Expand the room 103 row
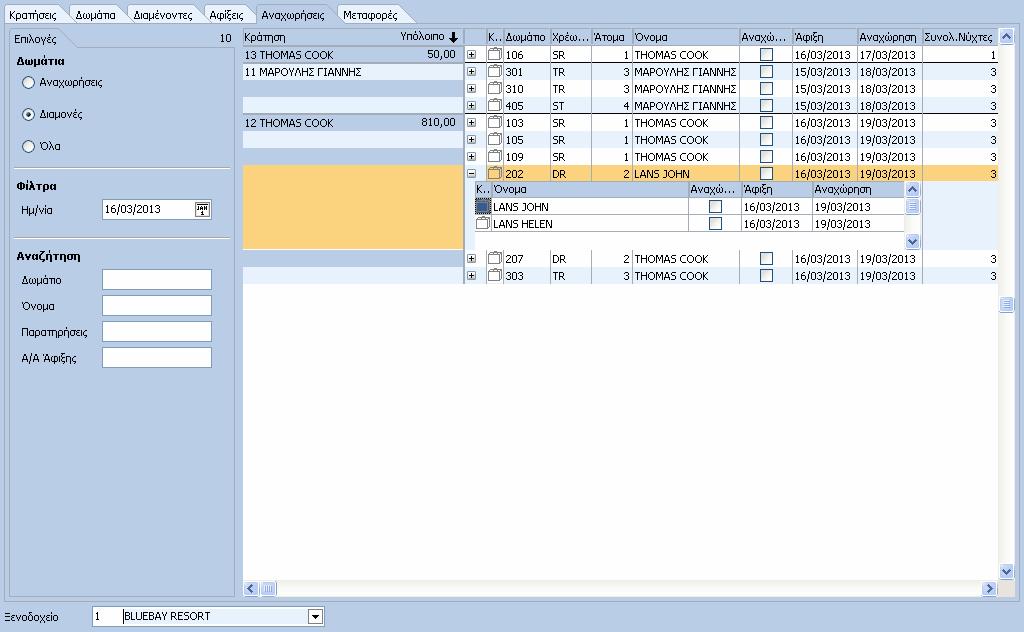The image size is (1024, 632). (472, 123)
